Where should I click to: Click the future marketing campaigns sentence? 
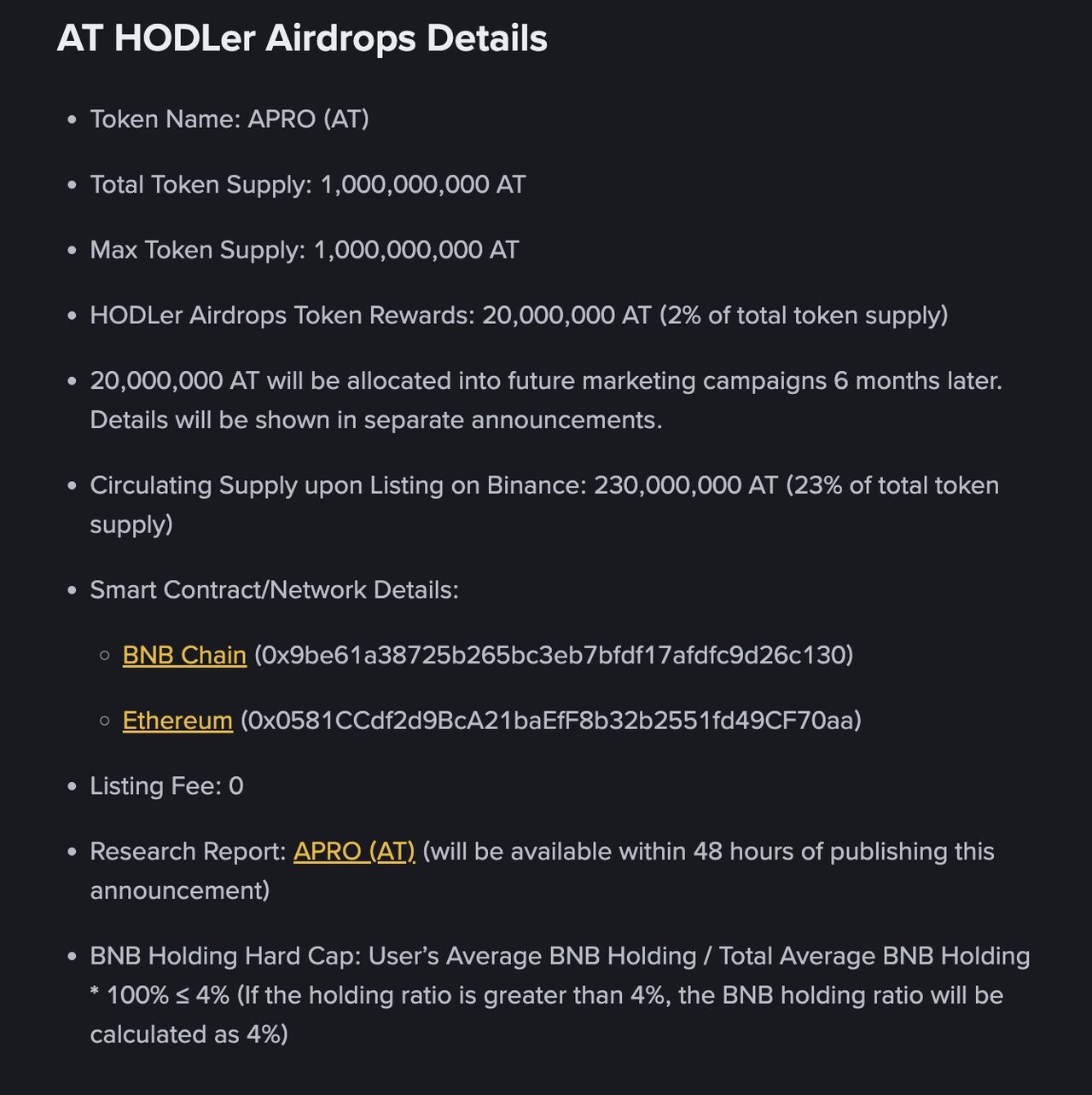[546, 380]
